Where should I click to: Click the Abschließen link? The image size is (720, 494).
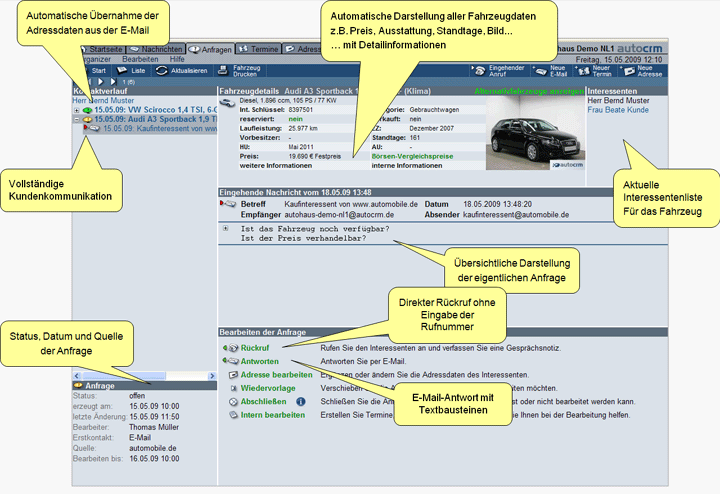(264, 402)
